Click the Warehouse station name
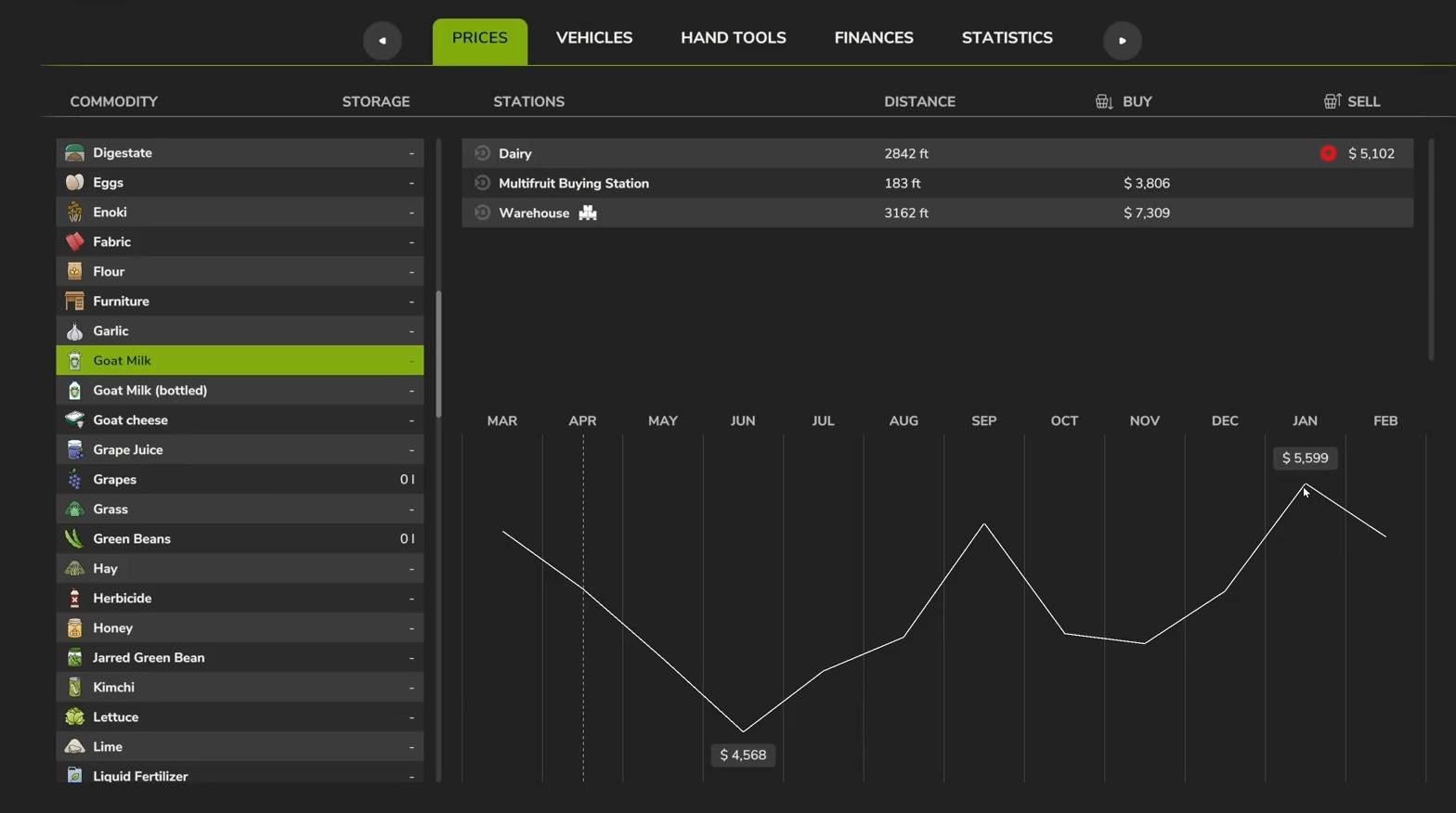This screenshot has height=813, width=1456. (x=534, y=213)
